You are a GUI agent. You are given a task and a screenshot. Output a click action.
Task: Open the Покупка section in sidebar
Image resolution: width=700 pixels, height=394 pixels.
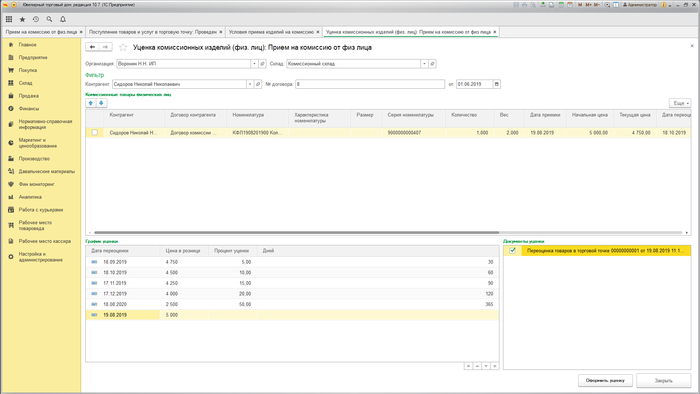pyautogui.click(x=28, y=70)
